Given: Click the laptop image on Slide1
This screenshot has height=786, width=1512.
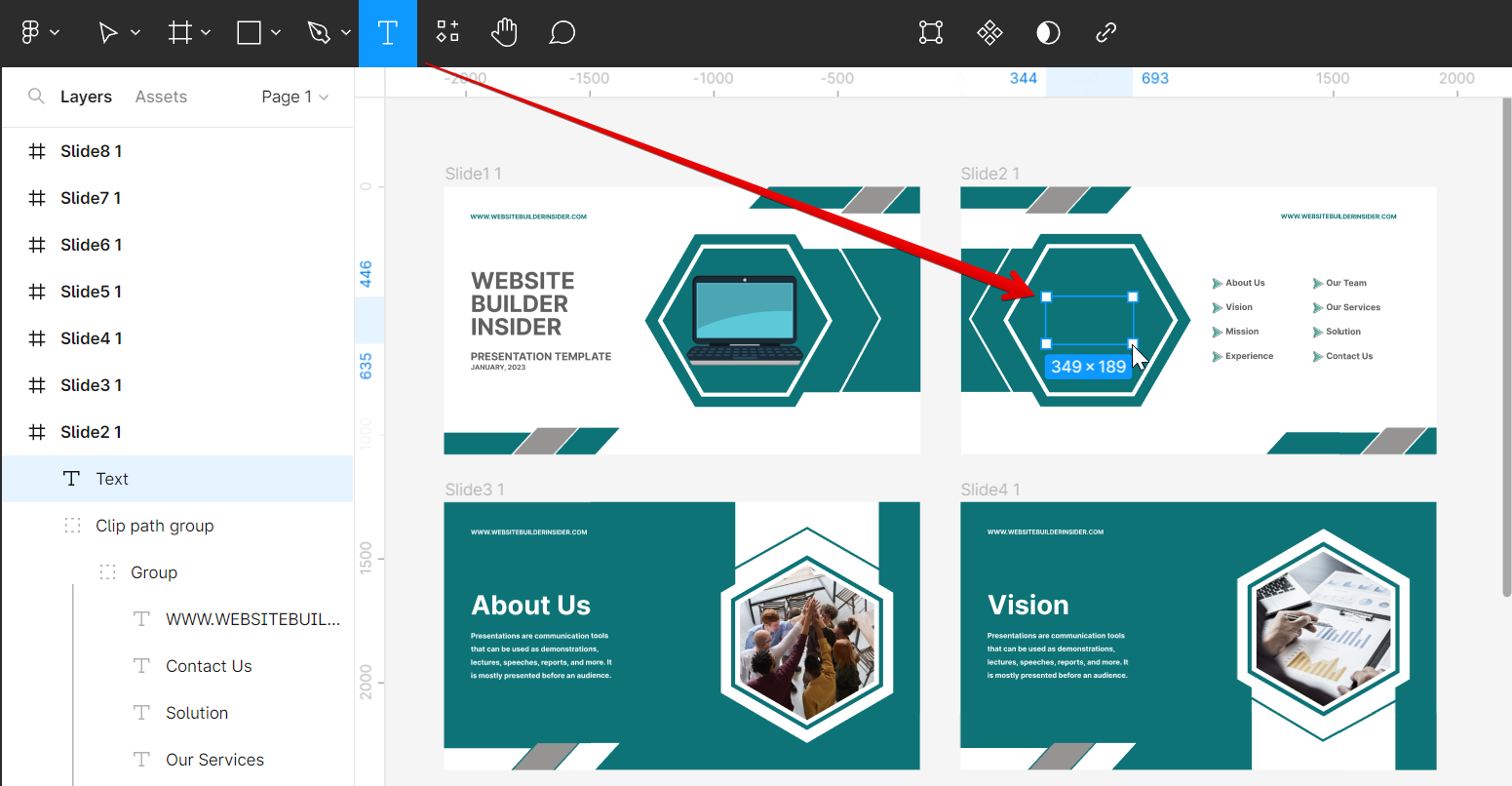Looking at the screenshot, I should coord(744,320).
